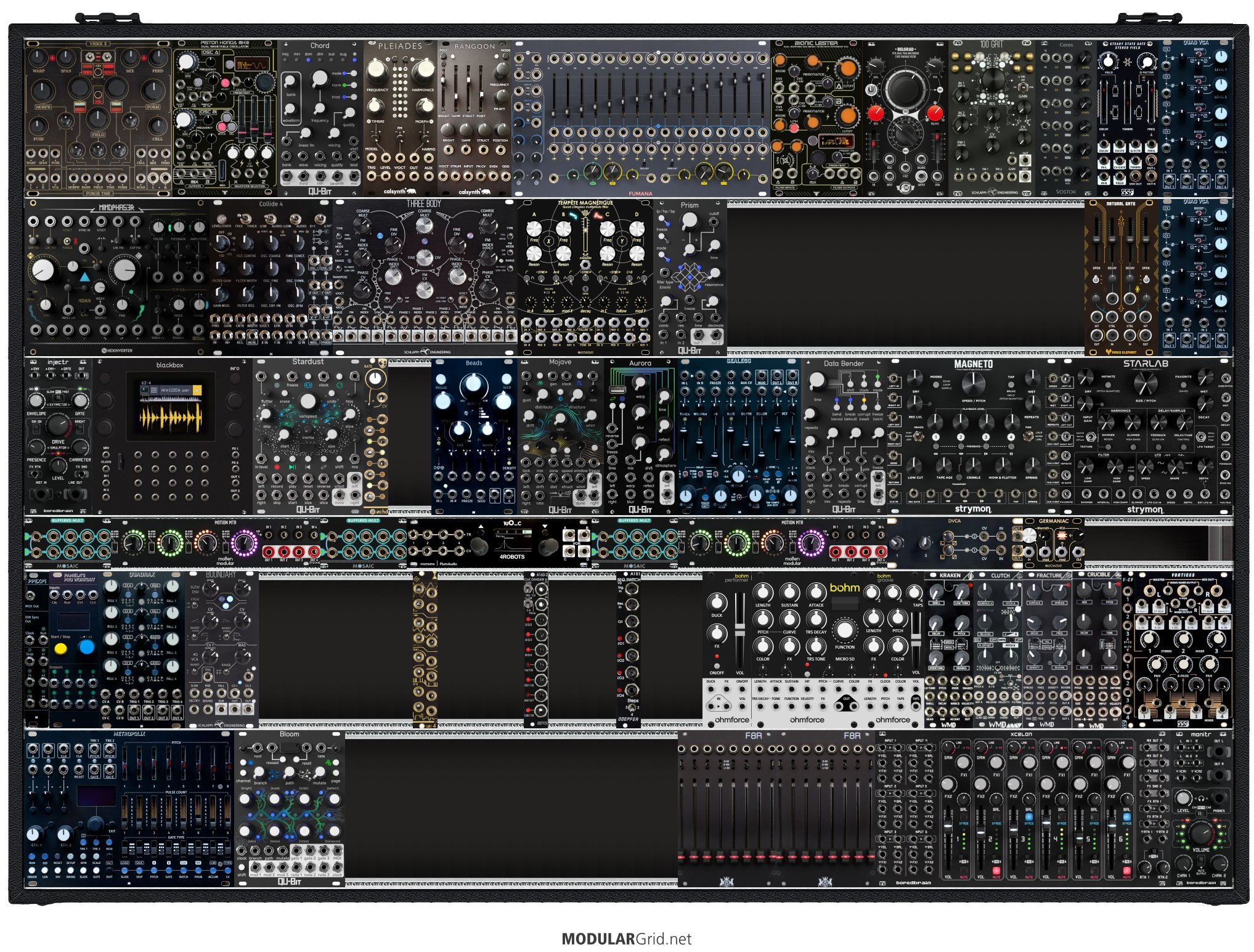Toggle the BRIGHT switch on injectr

point(79,428)
